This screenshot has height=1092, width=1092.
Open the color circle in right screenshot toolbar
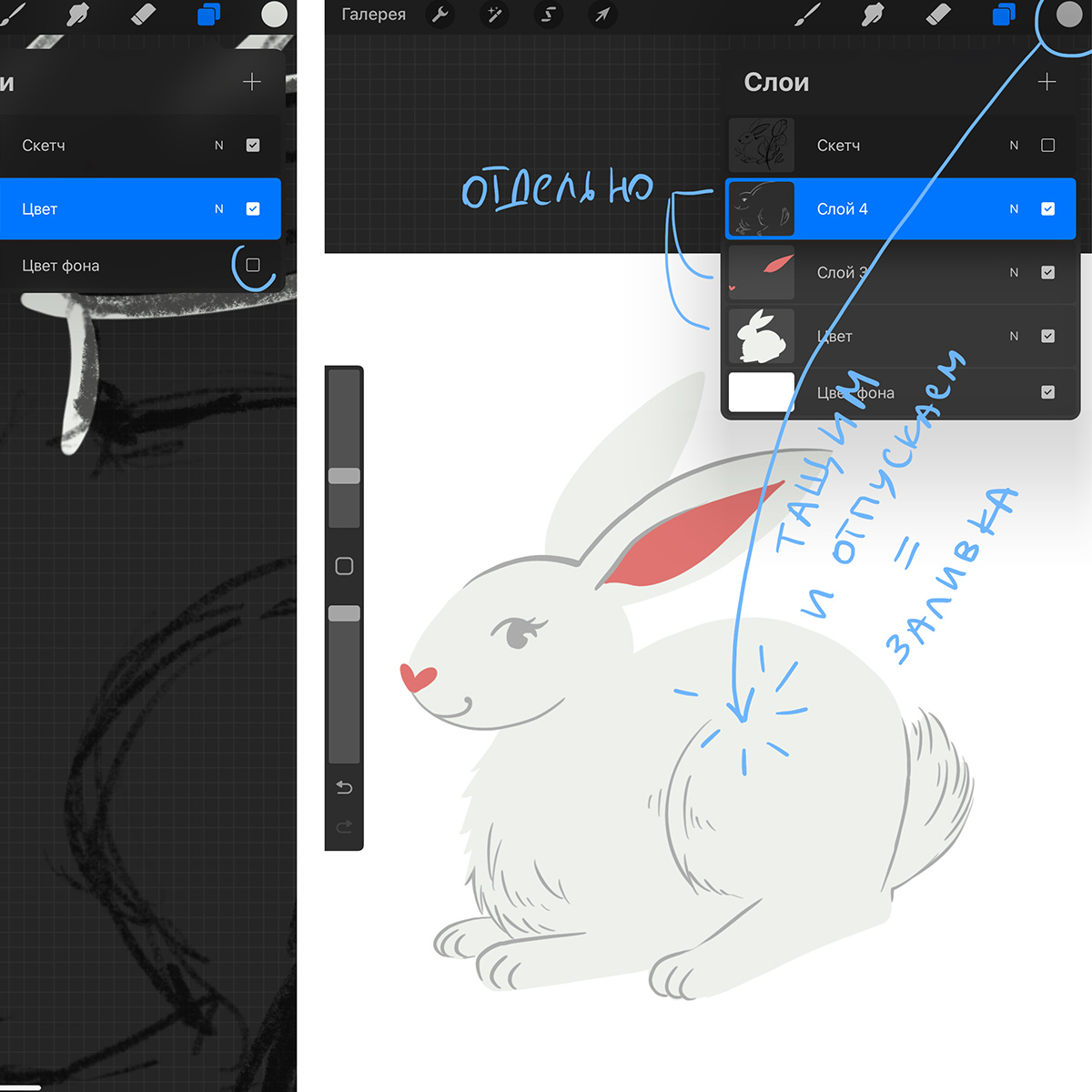[x=1069, y=15]
